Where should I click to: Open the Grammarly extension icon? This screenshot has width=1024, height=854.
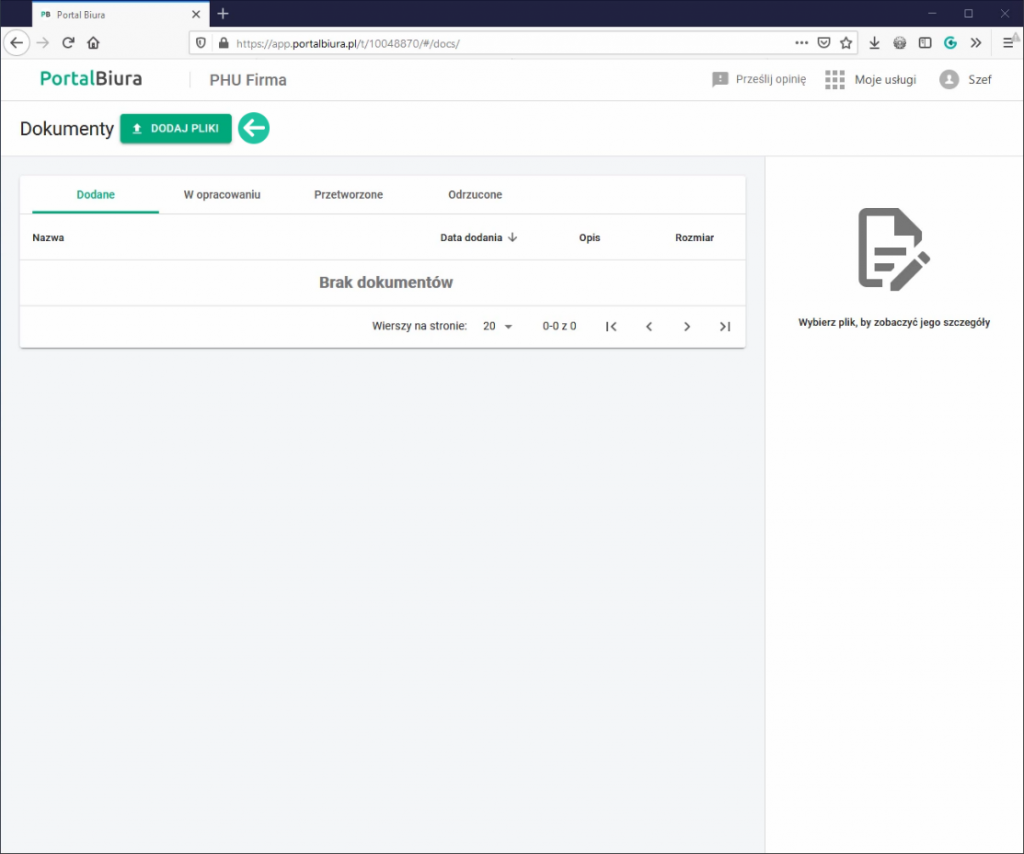(x=950, y=43)
